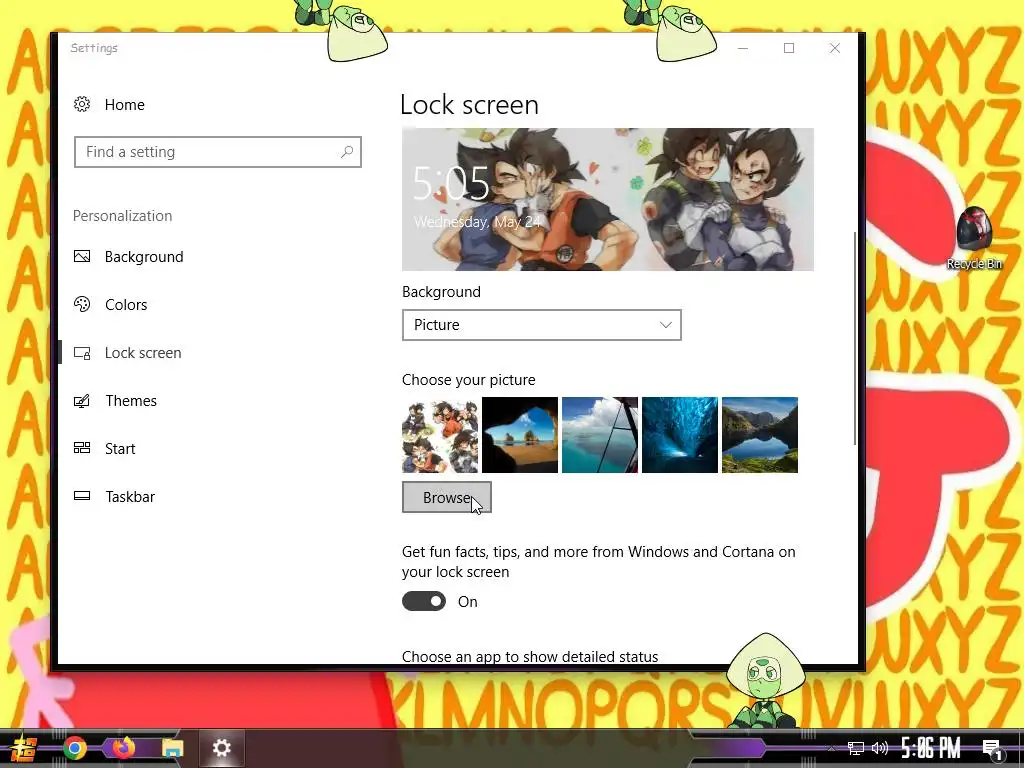This screenshot has height=768, width=1024.
Task: Show hidden tray icons chevron
Action: pyautogui.click(x=831, y=749)
